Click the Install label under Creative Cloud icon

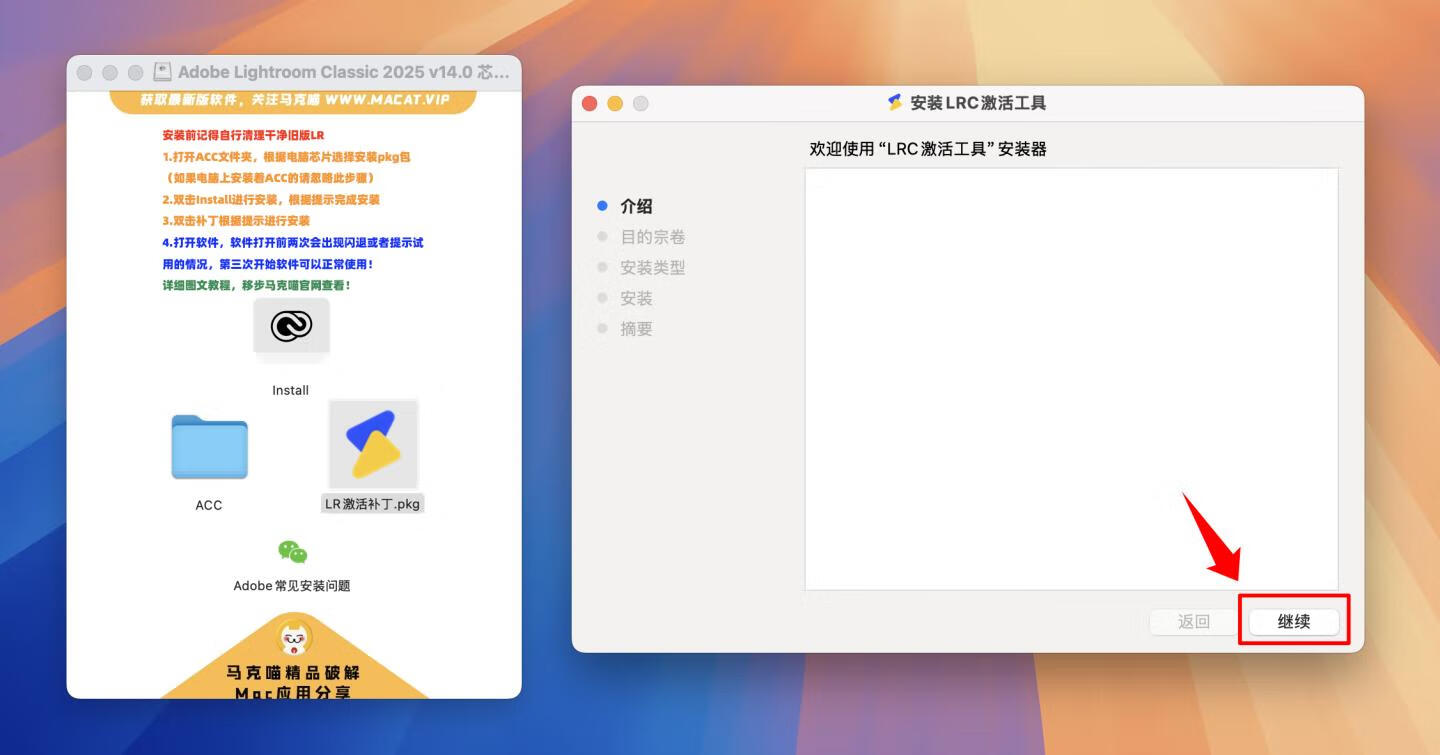point(291,390)
